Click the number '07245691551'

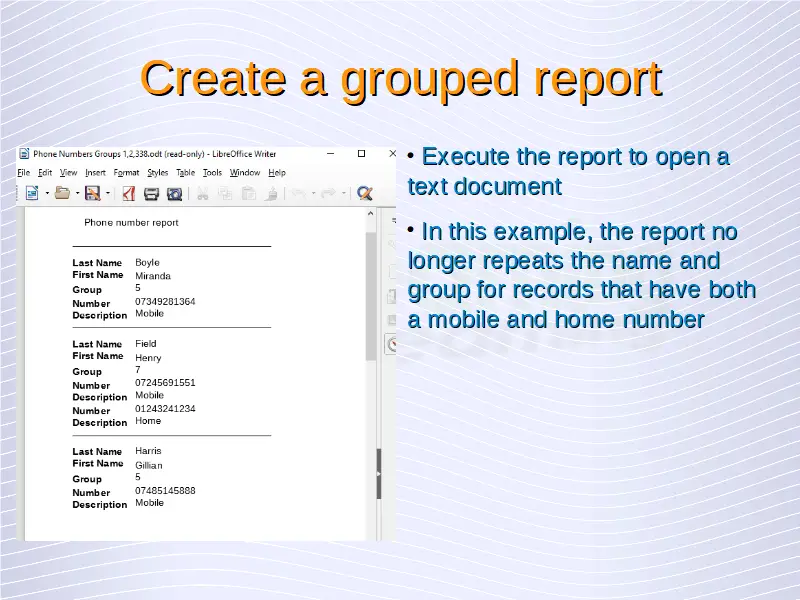point(165,383)
